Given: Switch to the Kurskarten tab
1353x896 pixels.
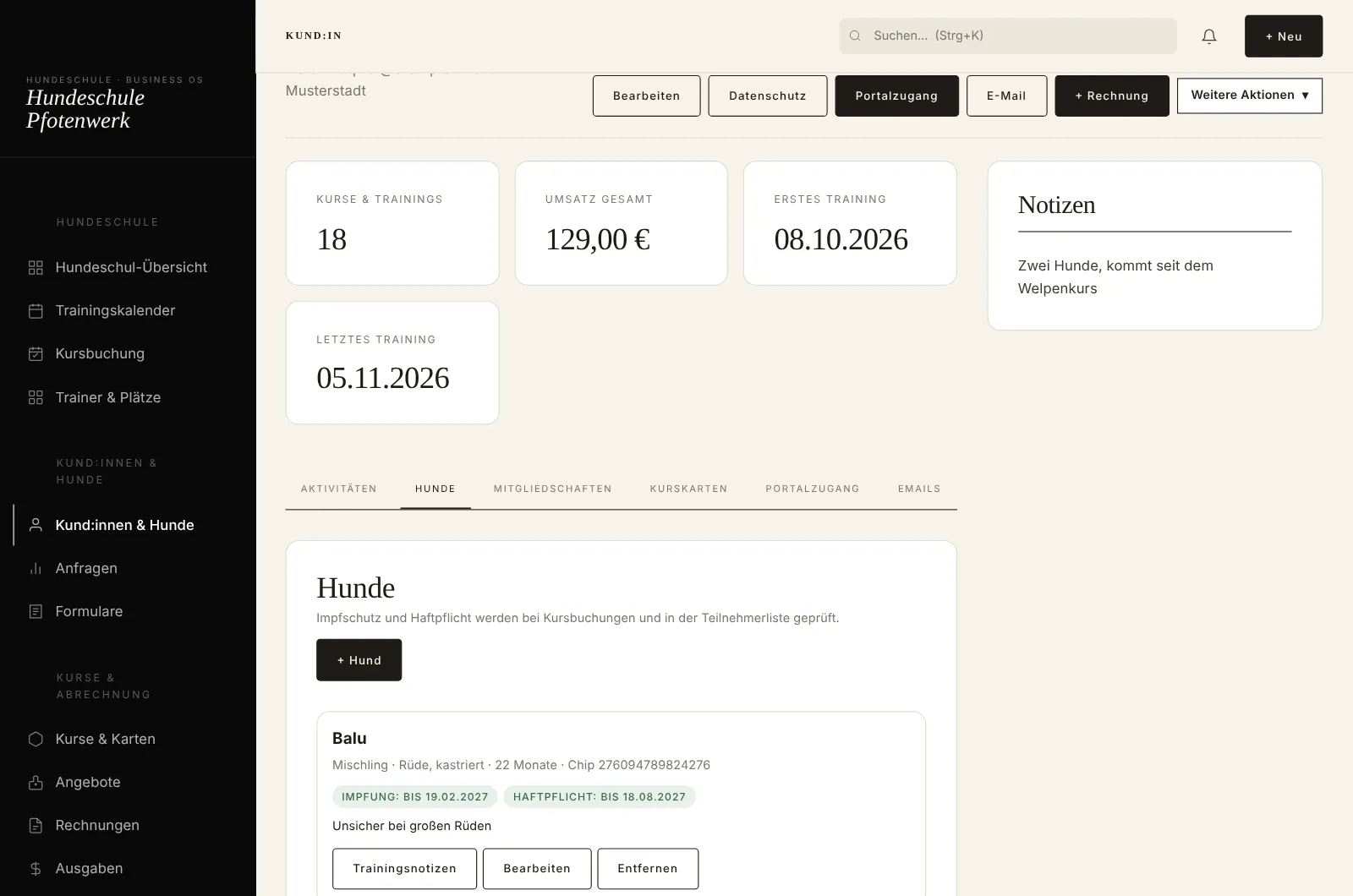Looking at the screenshot, I should coord(689,489).
